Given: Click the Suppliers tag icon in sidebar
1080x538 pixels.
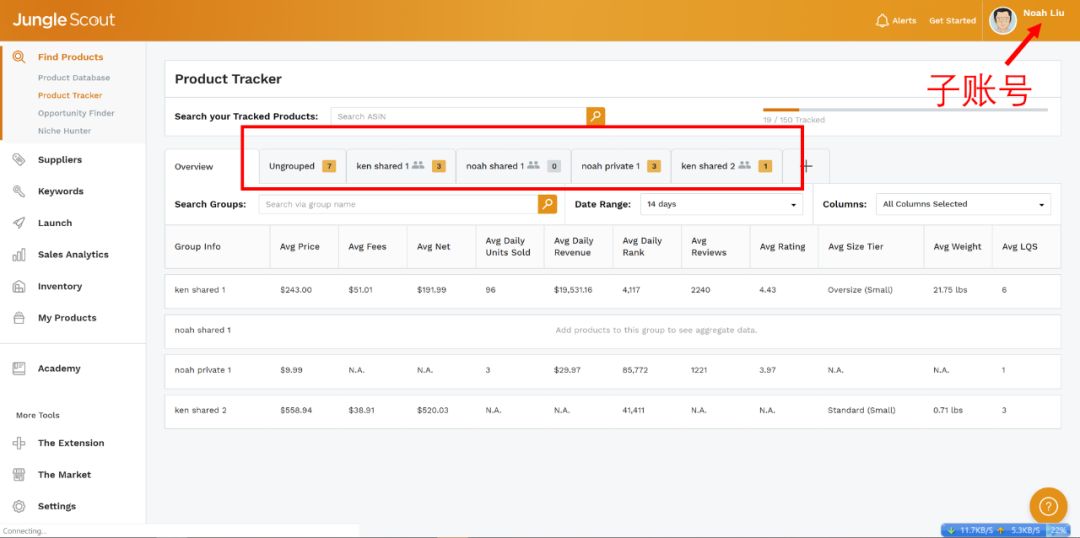Looking at the screenshot, I should coord(19,160).
